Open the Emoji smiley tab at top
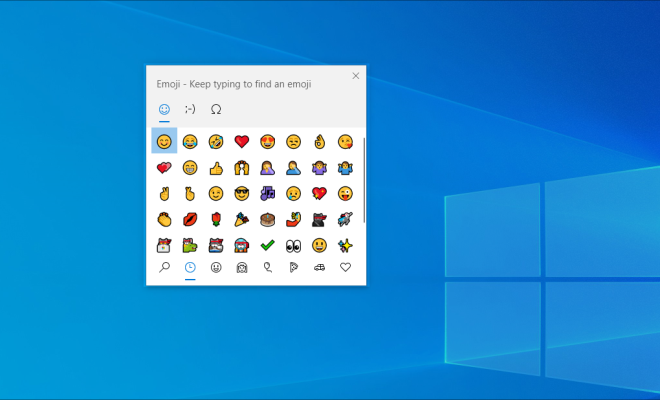The height and width of the screenshot is (400, 660). [x=164, y=109]
